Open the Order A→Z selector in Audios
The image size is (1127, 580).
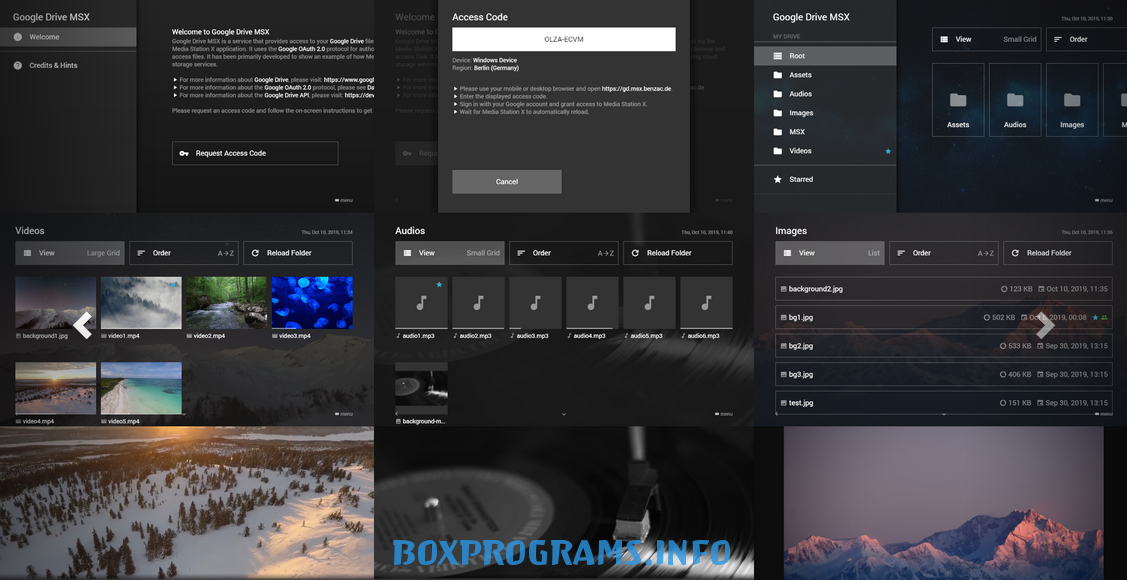pos(563,253)
